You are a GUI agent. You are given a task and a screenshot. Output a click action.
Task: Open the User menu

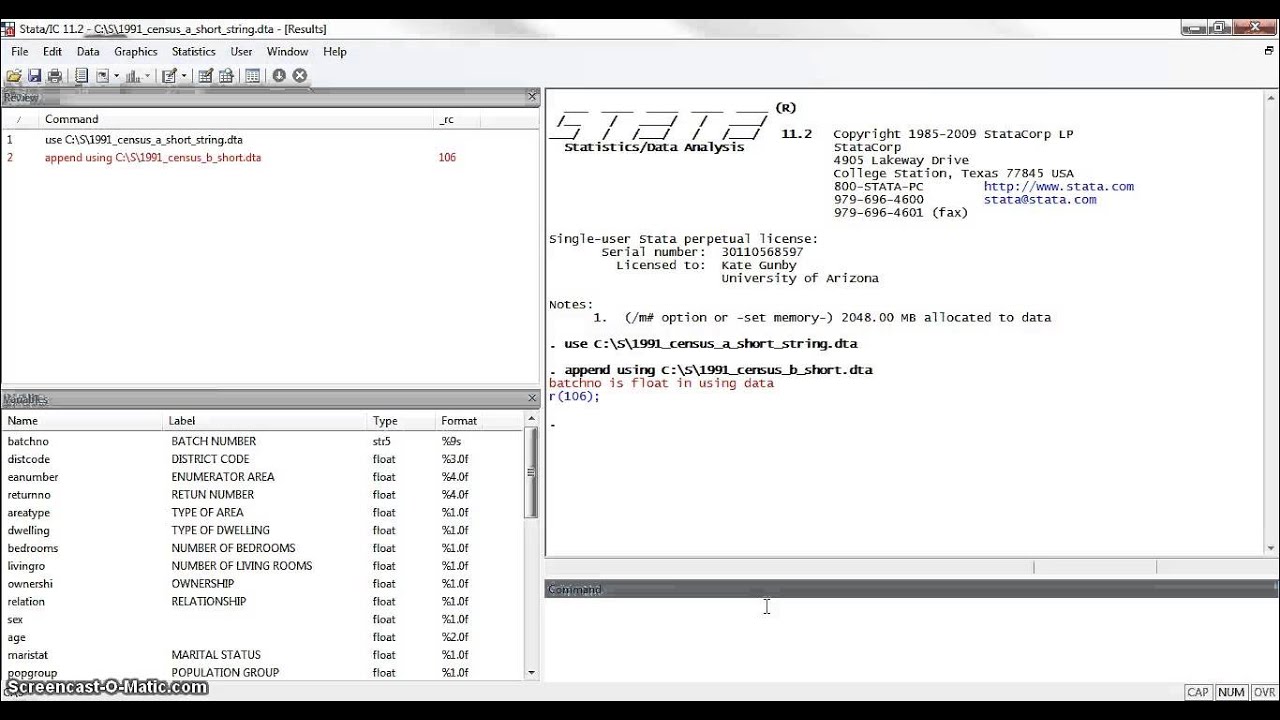pyautogui.click(x=242, y=52)
